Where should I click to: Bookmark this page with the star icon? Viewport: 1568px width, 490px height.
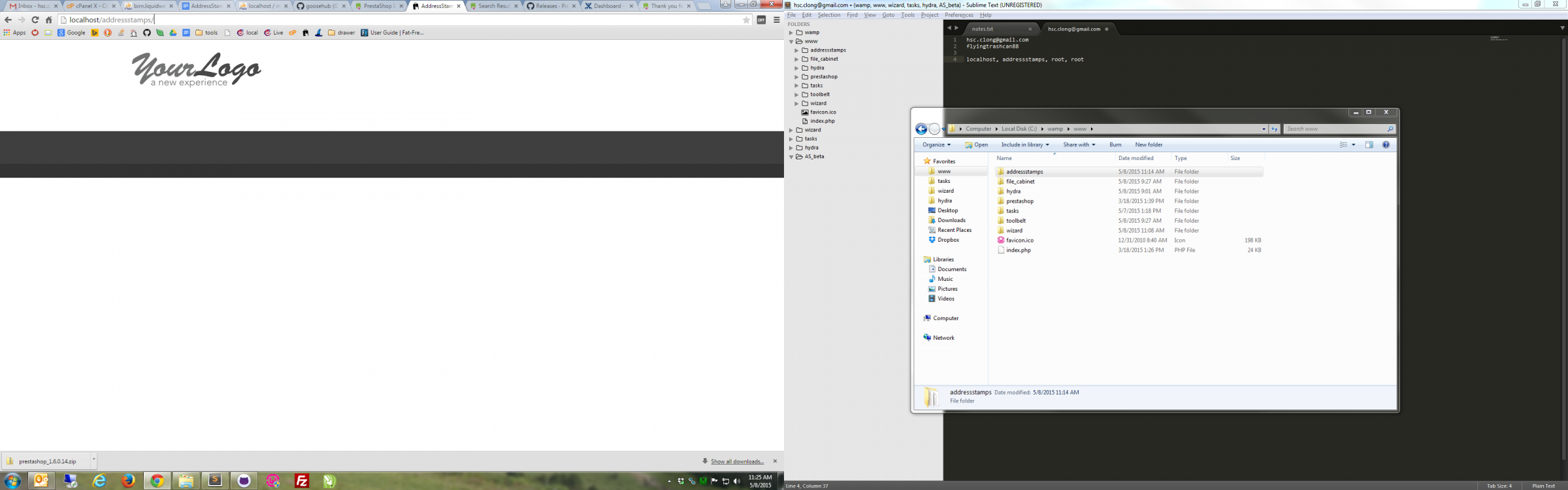[746, 20]
